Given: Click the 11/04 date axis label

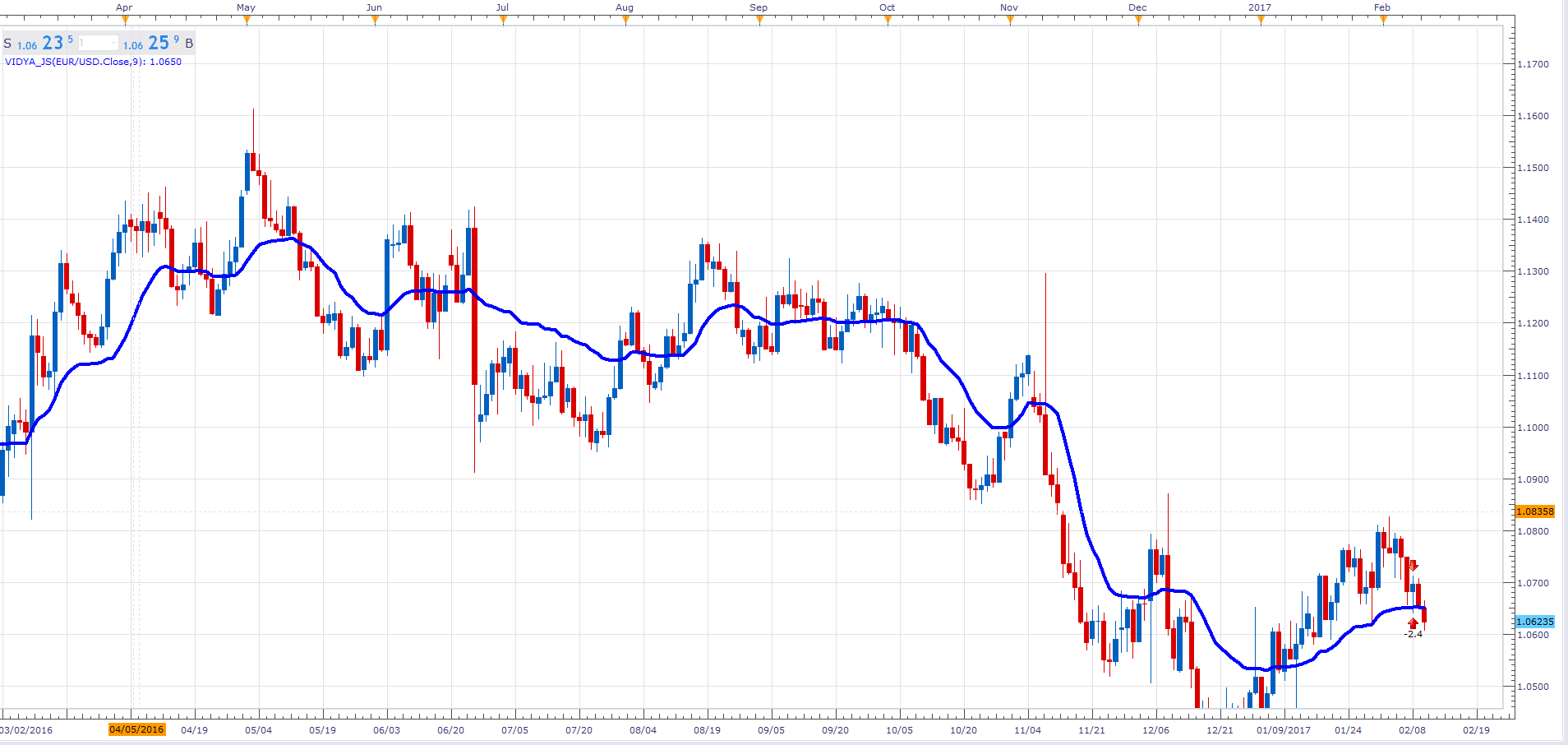Looking at the screenshot, I should pyautogui.click(x=1027, y=730).
